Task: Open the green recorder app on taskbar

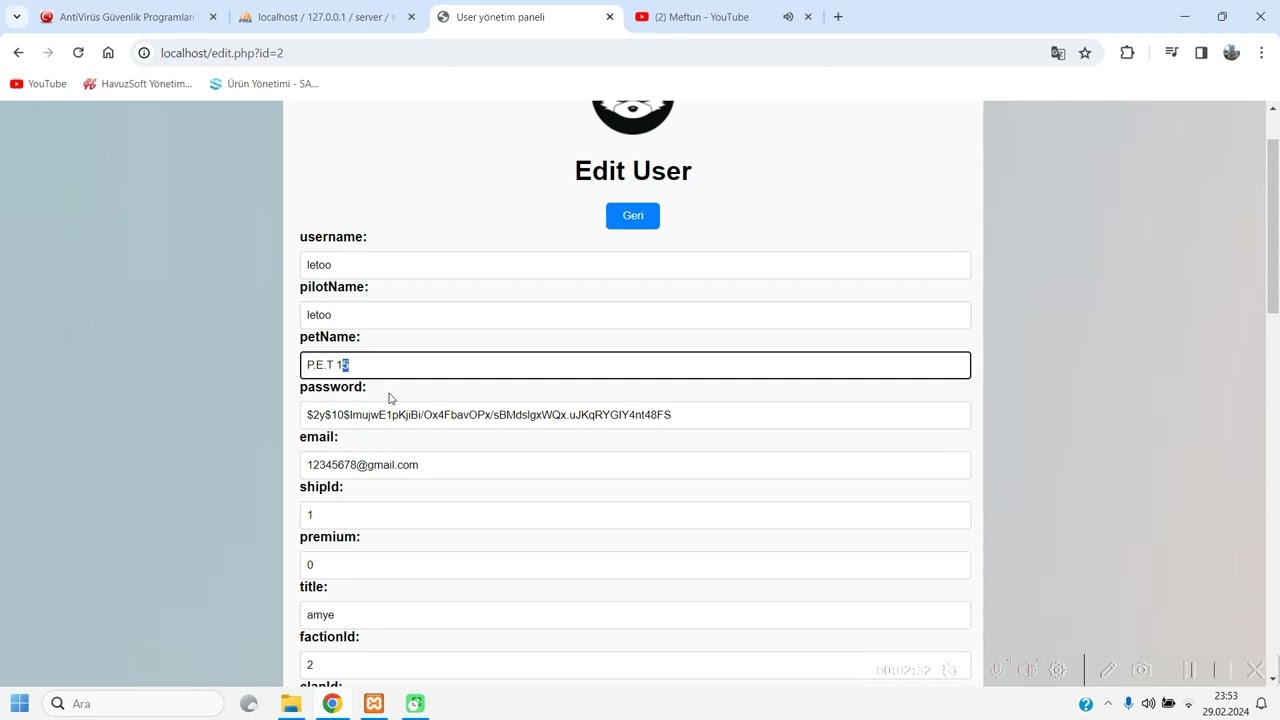Action: pyautogui.click(x=415, y=704)
